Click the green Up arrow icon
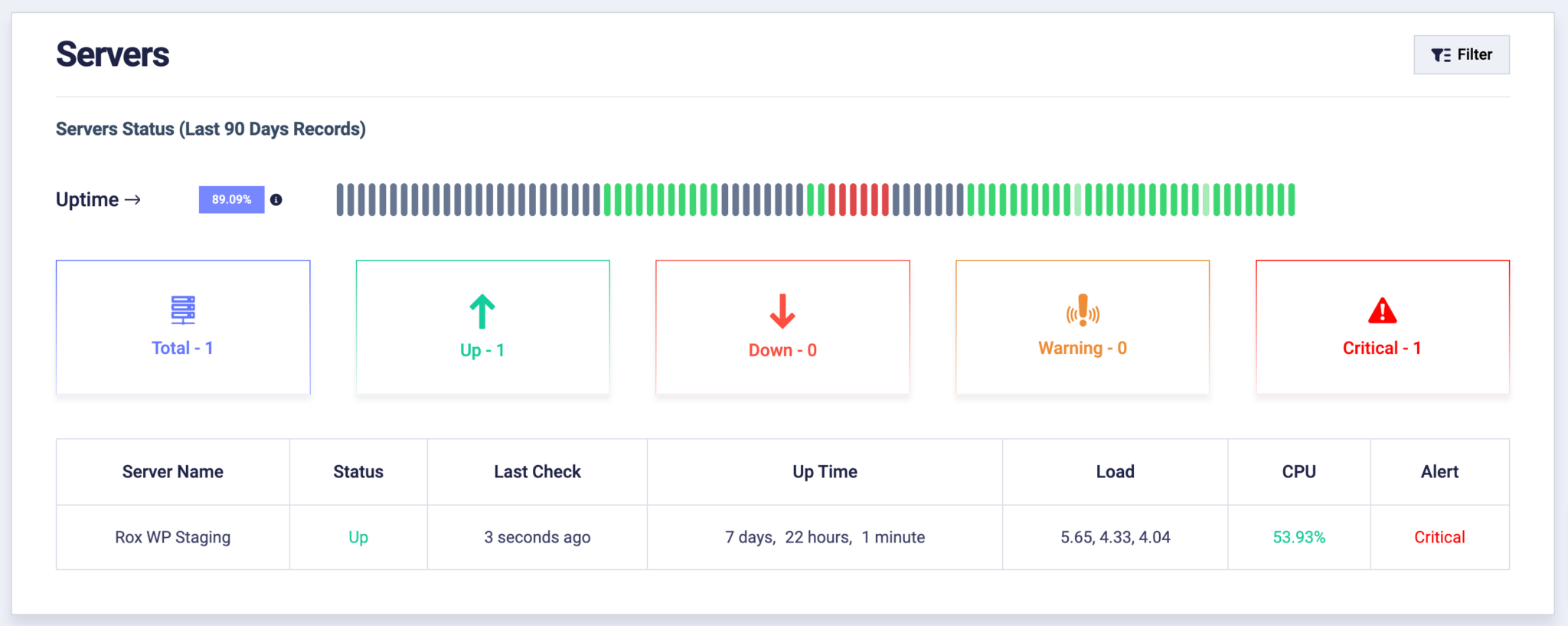 click(482, 311)
